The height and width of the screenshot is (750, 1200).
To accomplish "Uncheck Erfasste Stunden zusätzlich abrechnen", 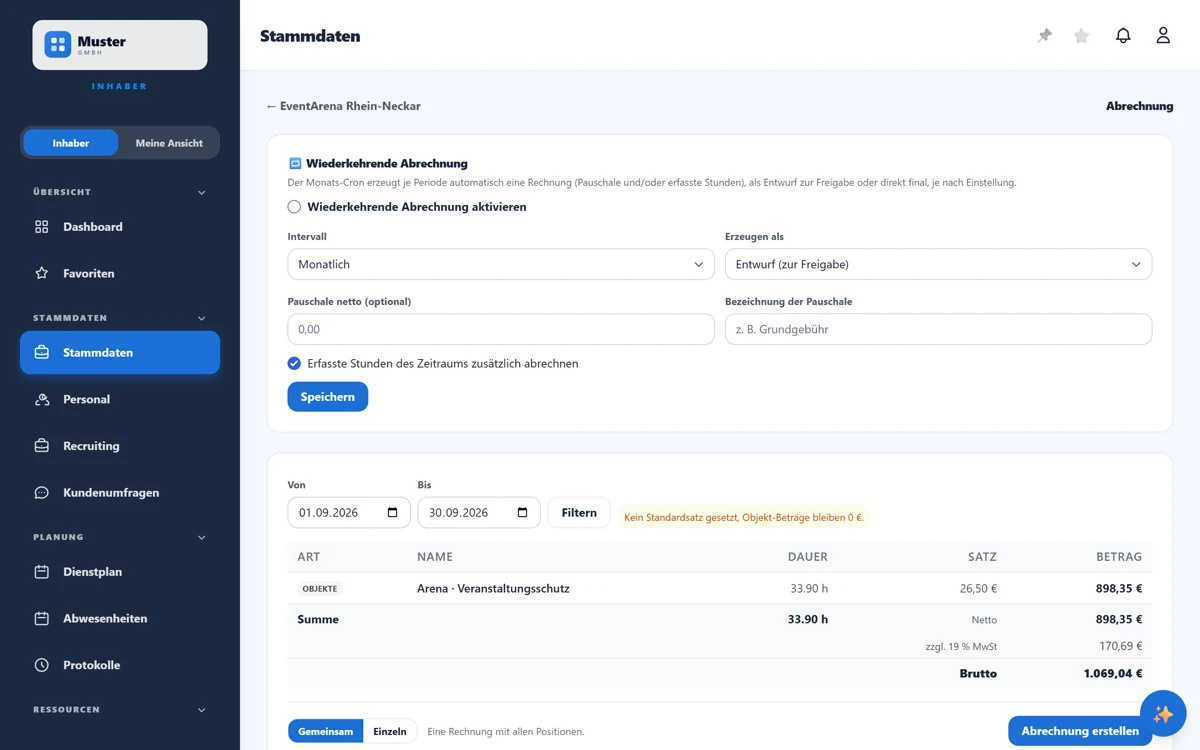I will click(294, 364).
